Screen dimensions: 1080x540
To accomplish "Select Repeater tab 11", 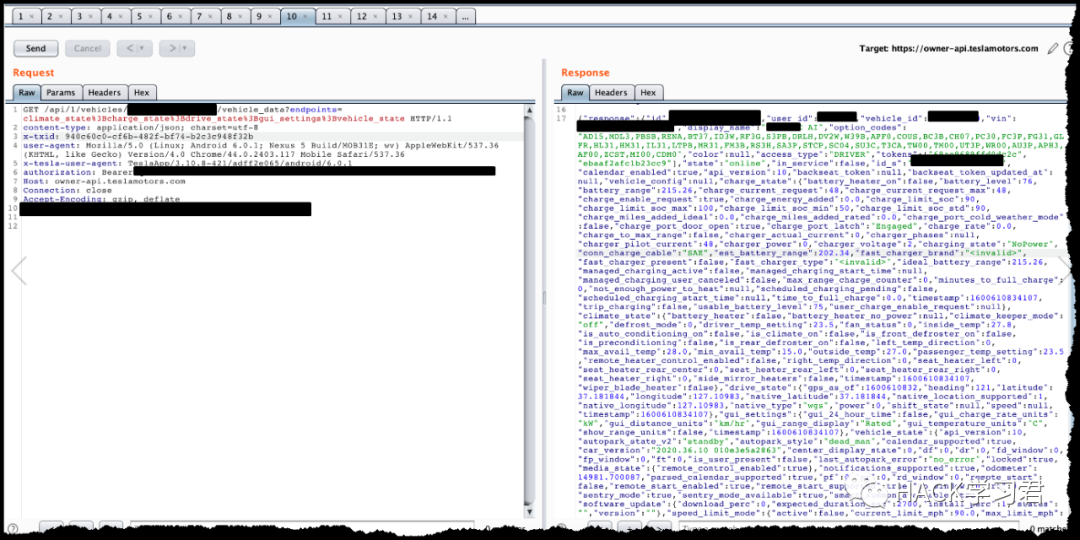I will pos(326,16).
